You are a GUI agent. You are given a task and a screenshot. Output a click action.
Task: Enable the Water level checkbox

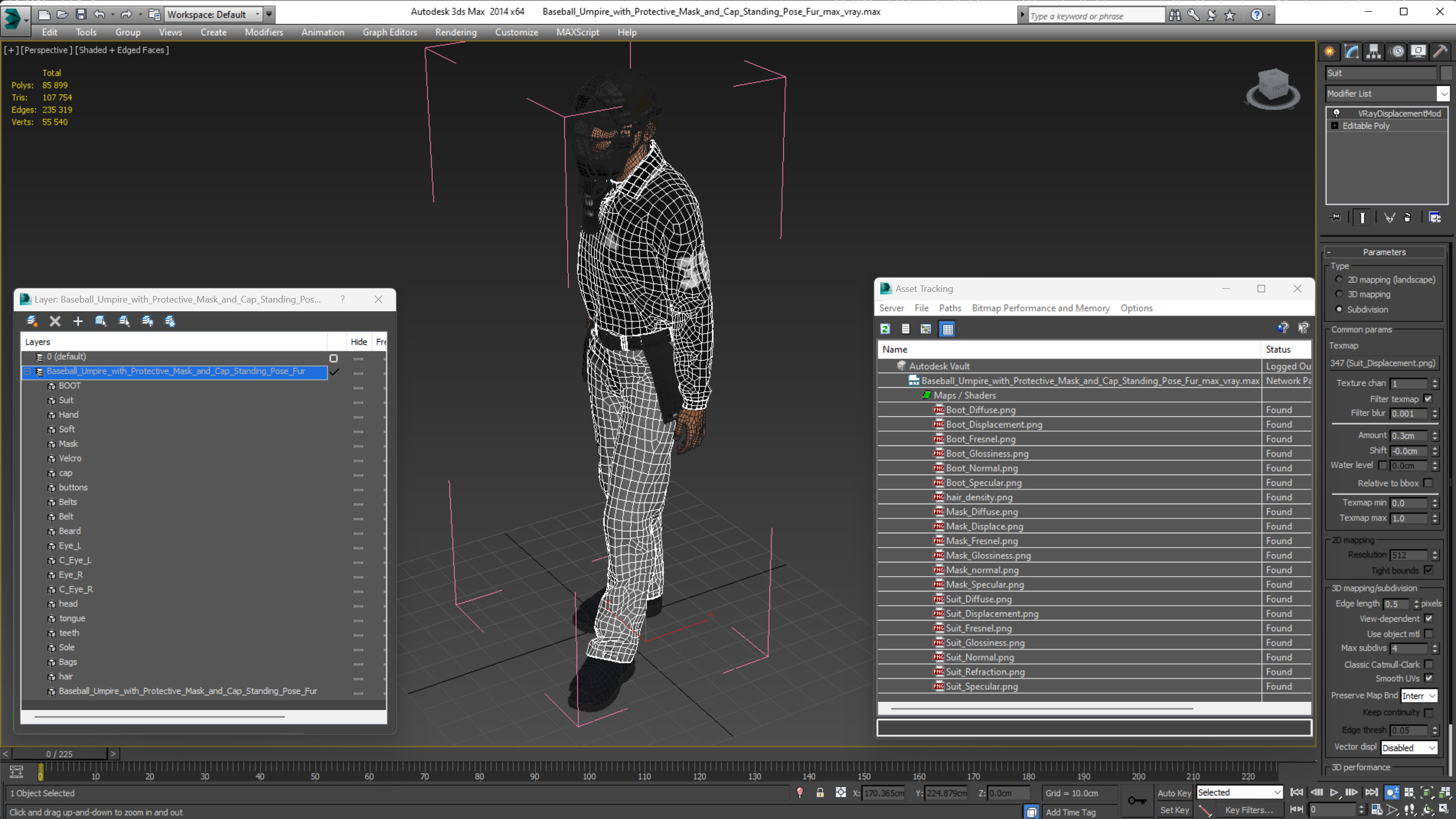(1383, 465)
